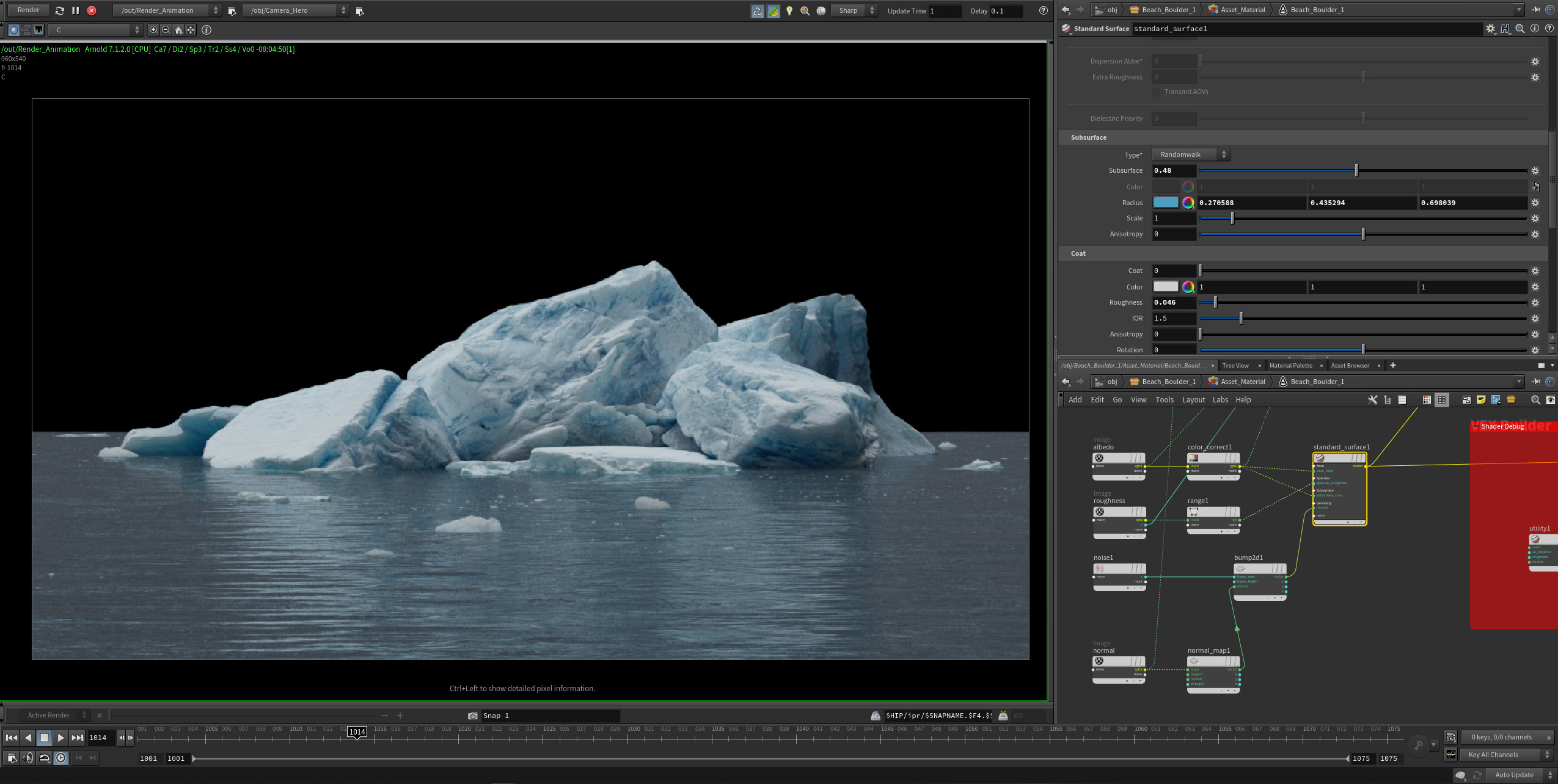The image size is (1558, 784).
Task: Open the Auto Update dropdown
Action: point(1521,775)
